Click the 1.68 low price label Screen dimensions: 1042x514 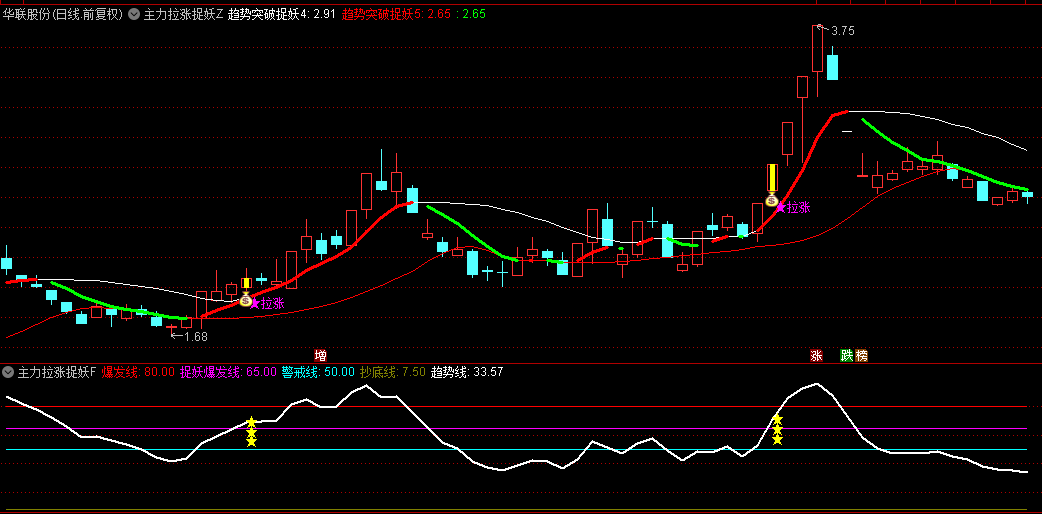click(196, 336)
